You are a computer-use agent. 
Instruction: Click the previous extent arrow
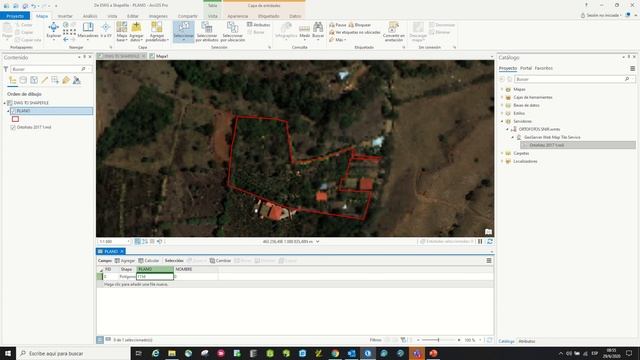66,40
